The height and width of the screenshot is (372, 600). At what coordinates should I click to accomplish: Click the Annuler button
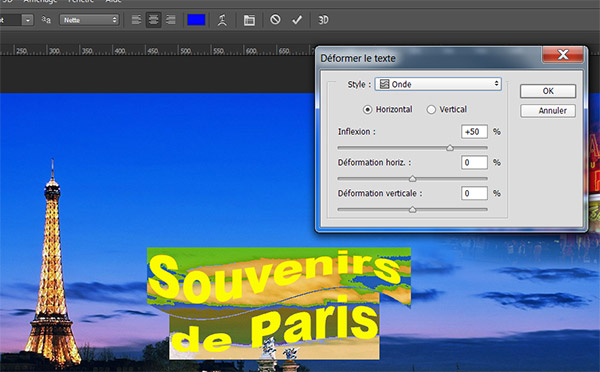click(548, 111)
